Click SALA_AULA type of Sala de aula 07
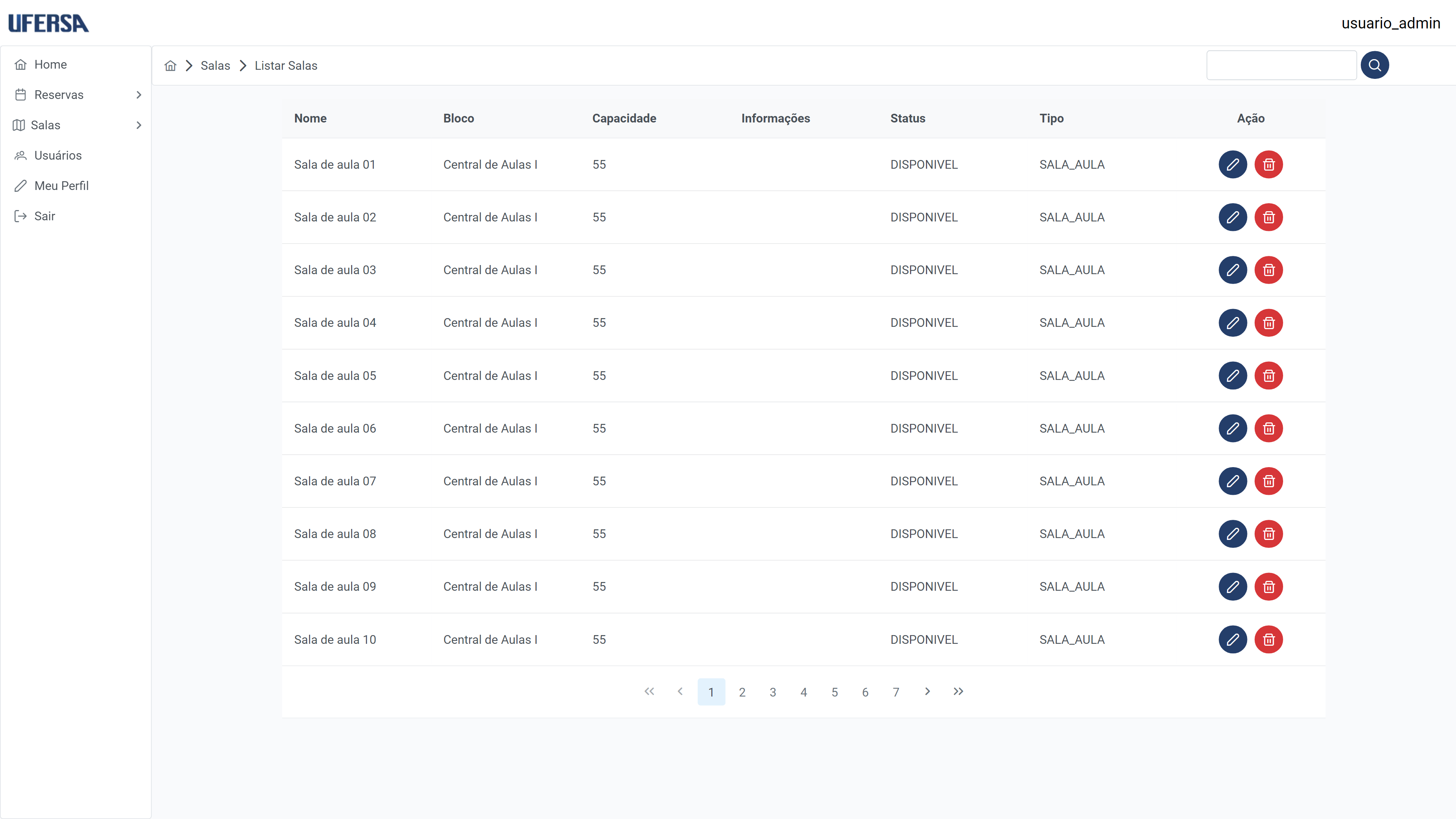Screen dimensions: 1456x819 pos(1072,481)
